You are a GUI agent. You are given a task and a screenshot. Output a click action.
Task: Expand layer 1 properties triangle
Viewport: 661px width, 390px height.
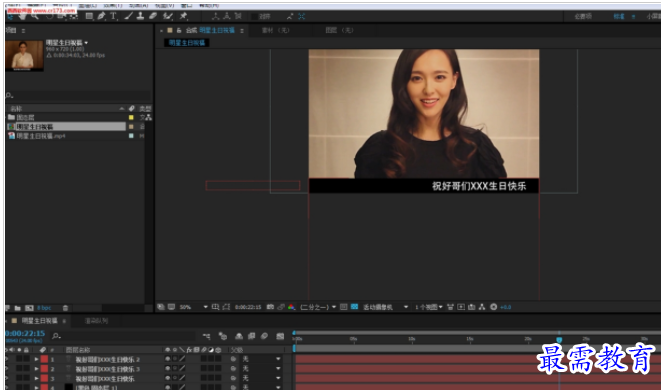click(37, 359)
